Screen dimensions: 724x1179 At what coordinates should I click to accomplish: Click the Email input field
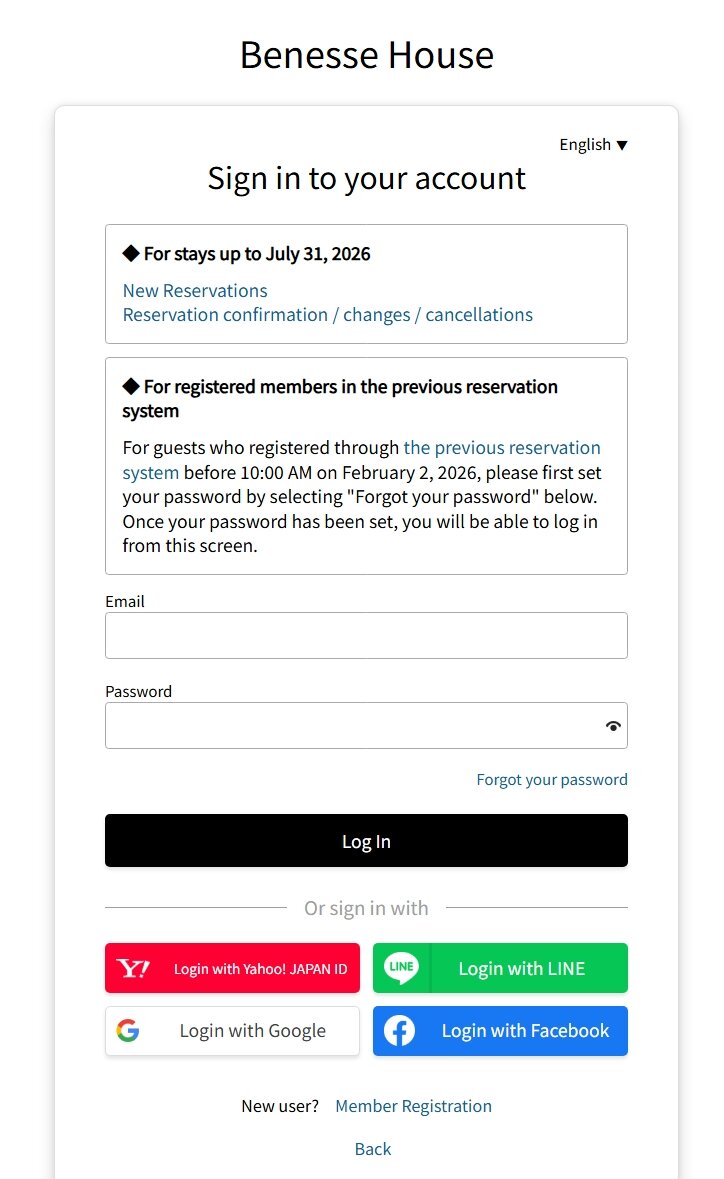(x=366, y=635)
